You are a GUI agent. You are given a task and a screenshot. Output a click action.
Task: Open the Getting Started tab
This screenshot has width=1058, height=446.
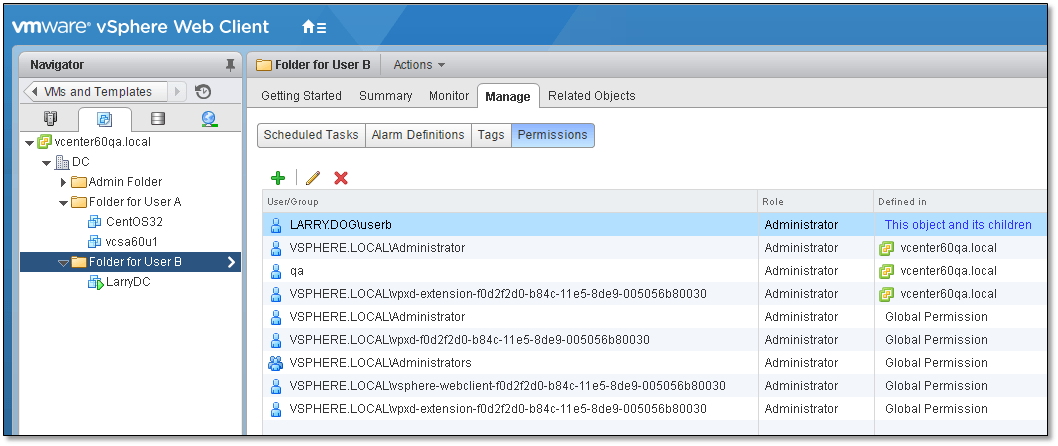302,96
